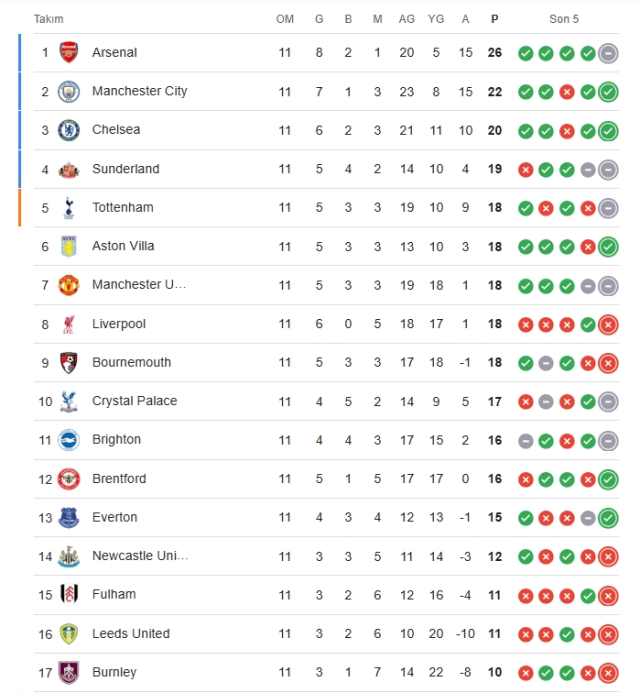Select the Fulham table row name
The image size is (640, 692).
coord(113,594)
